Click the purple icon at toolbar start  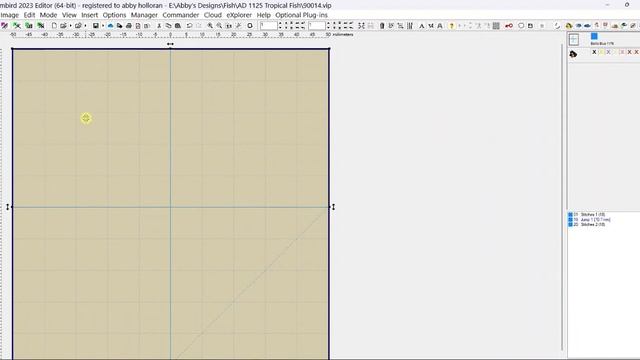[x=4, y=26]
